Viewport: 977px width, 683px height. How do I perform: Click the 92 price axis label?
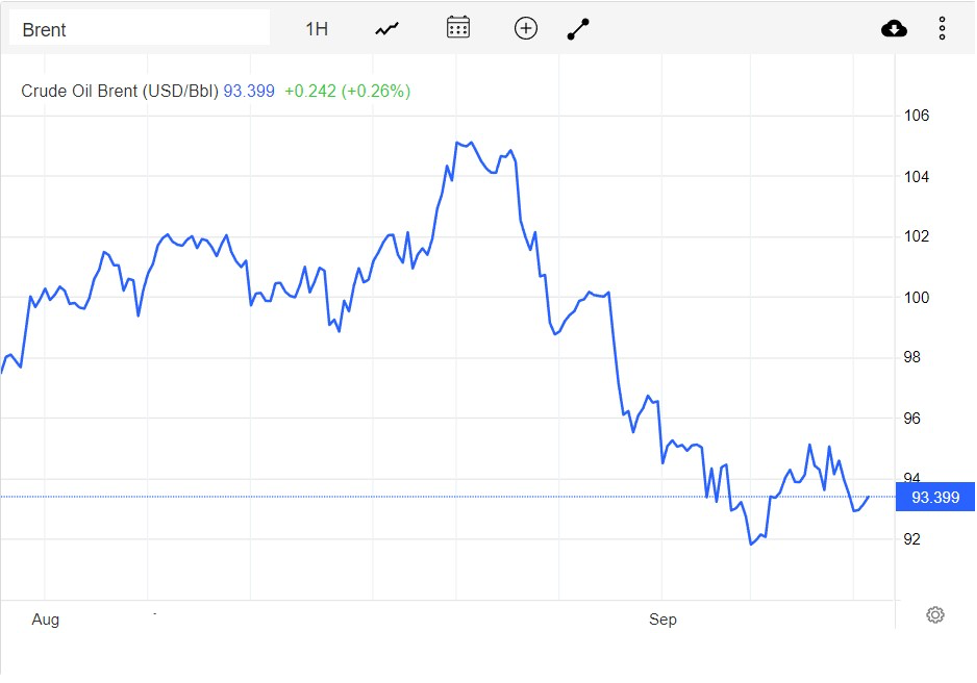pyautogui.click(x=912, y=540)
